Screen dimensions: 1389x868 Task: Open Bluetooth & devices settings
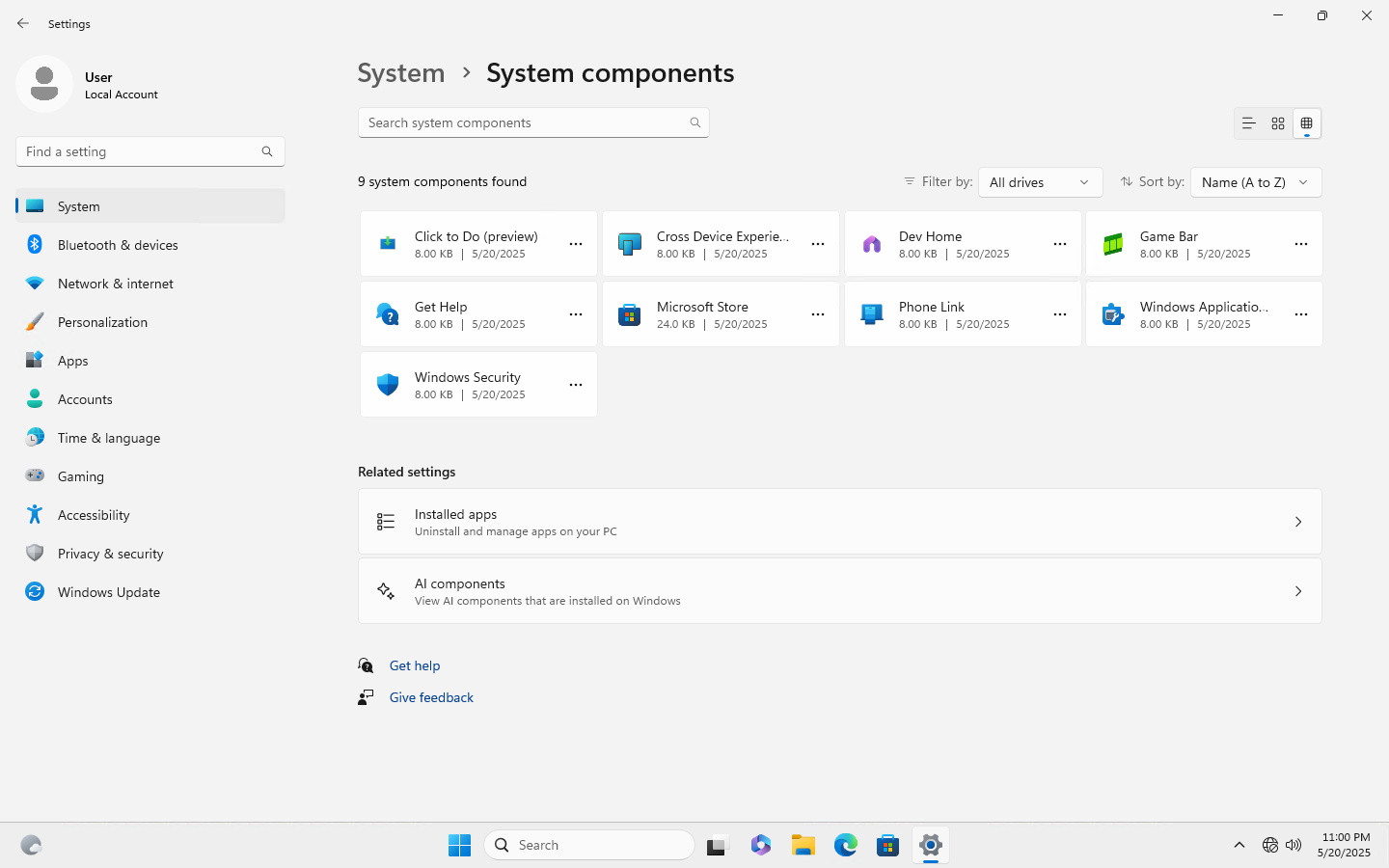(x=150, y=245)
